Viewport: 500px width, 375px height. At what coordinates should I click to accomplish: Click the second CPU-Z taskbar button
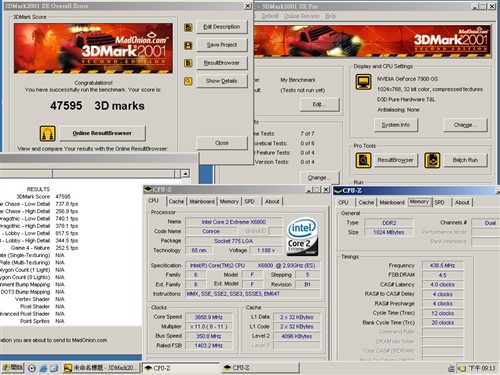click(260, 368)
